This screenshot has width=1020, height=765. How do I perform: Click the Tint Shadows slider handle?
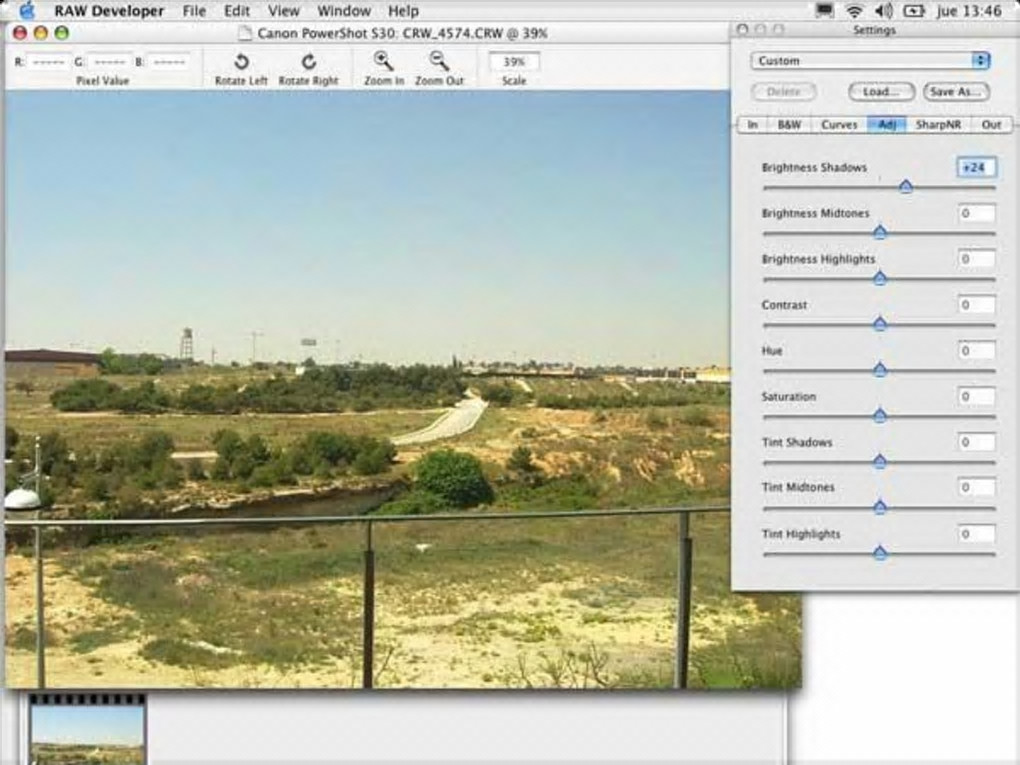(x=879, y=461)
